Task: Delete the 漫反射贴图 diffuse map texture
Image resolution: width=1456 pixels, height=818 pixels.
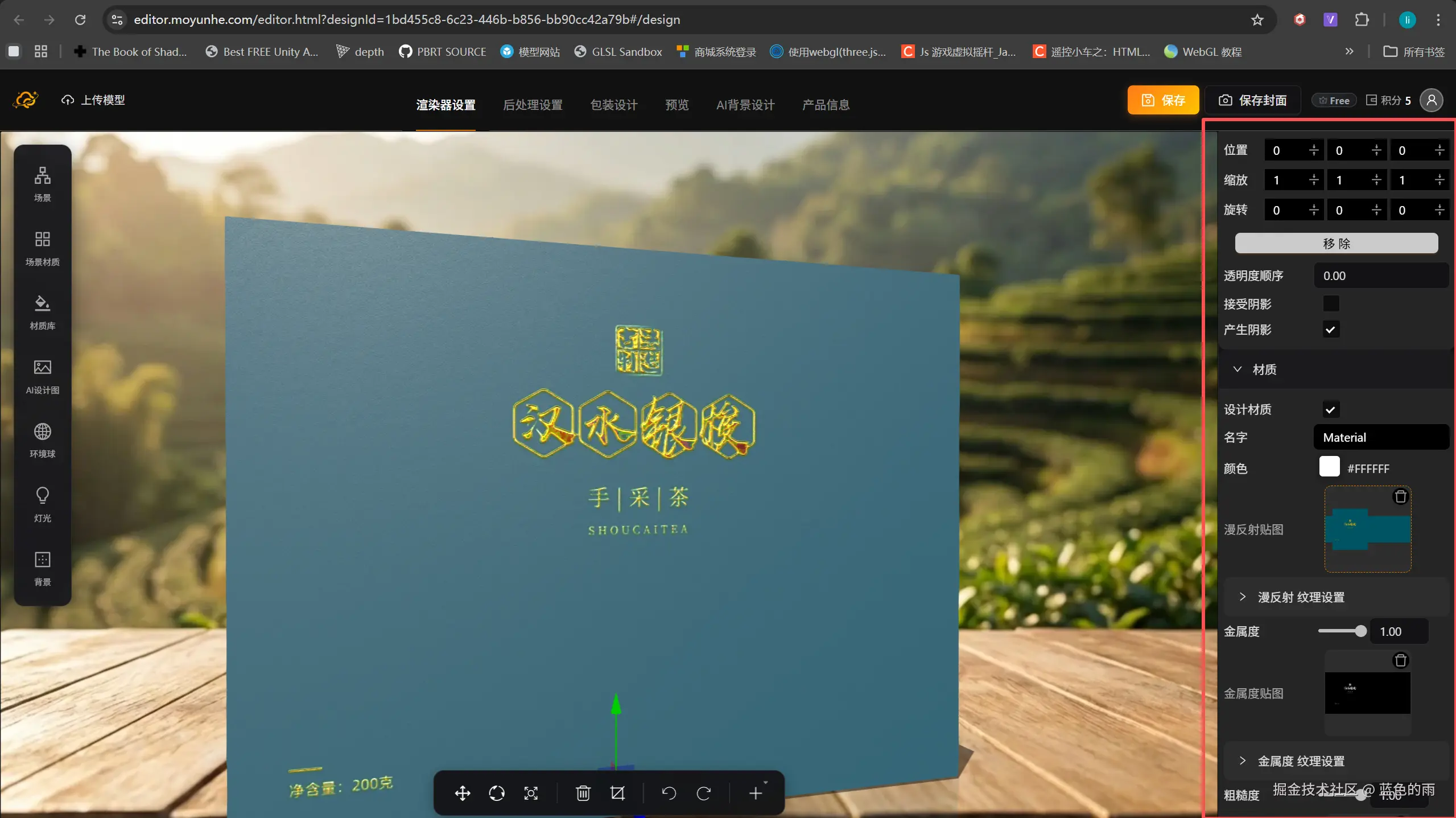Action: coord(1400,496)
